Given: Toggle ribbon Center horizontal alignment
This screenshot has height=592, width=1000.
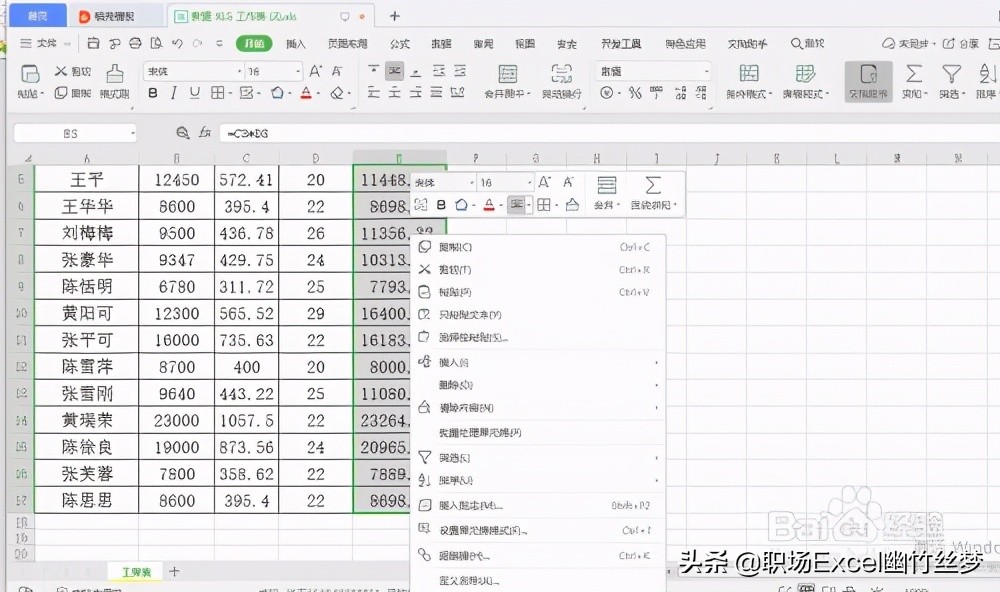Looking at the screenshot, I should pos(395,93).
